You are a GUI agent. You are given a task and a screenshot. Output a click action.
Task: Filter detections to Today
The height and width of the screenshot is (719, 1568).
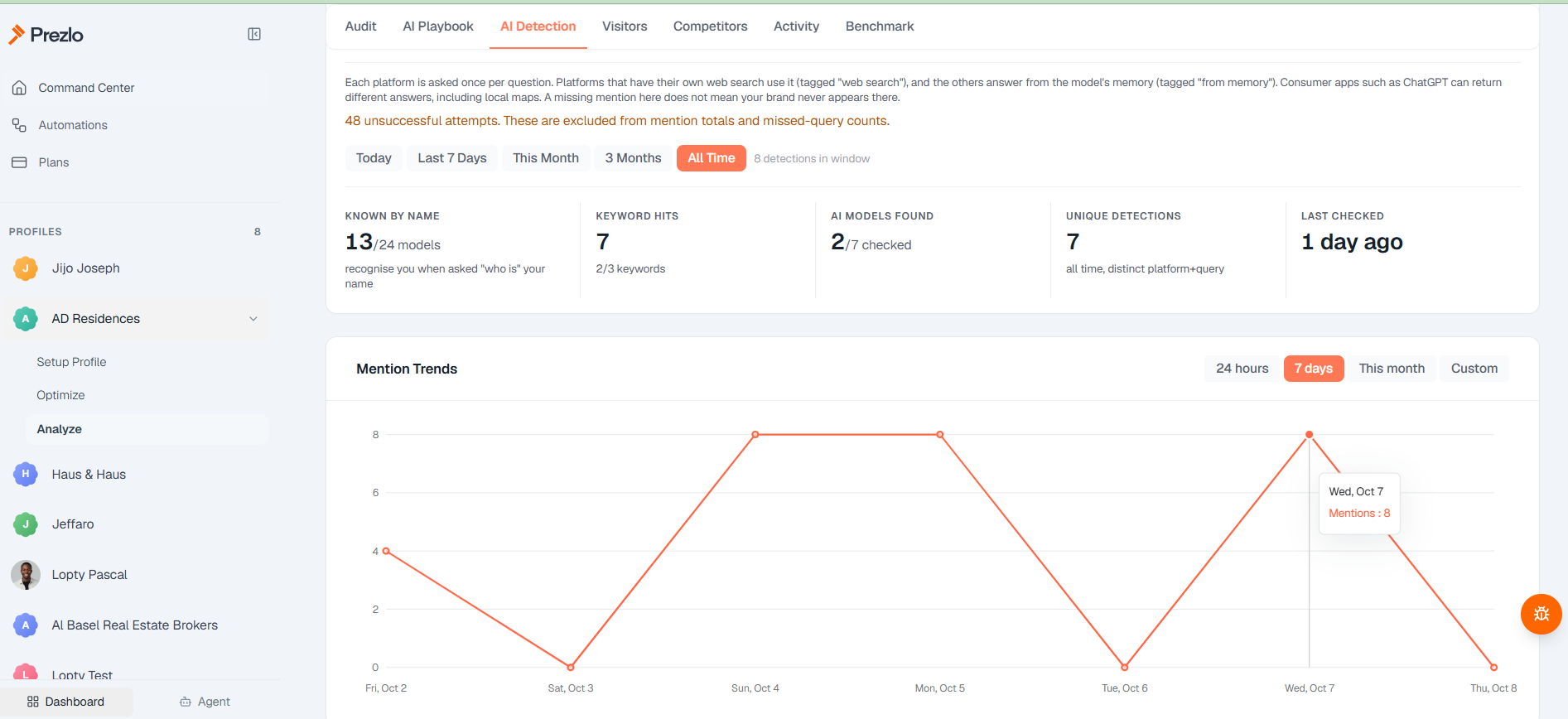[x=374, y=158]
